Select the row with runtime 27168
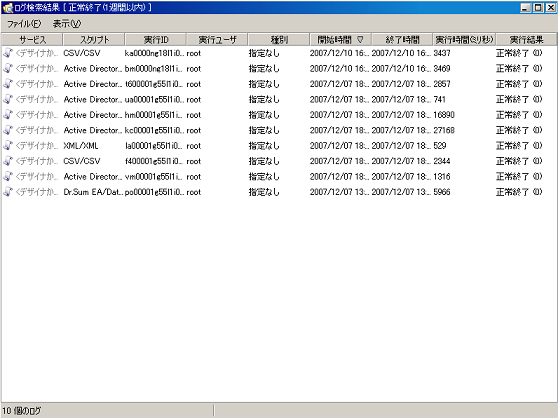 [279, 130]
